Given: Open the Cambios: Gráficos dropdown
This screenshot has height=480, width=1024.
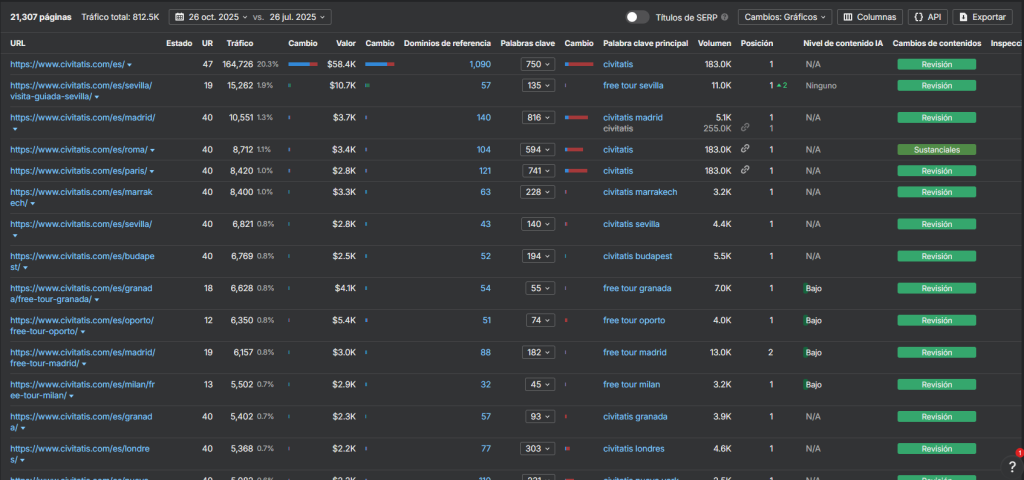Looking at the screenshot, I should click(784, 17).
